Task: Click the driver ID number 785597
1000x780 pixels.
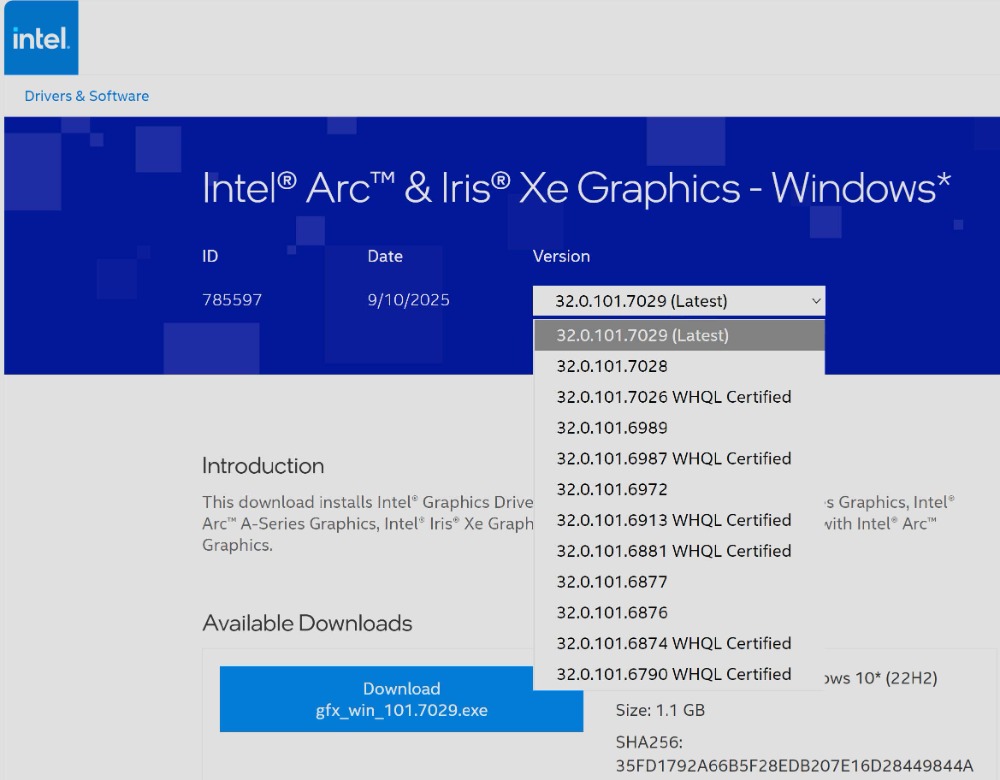Action: click(232, 300)
